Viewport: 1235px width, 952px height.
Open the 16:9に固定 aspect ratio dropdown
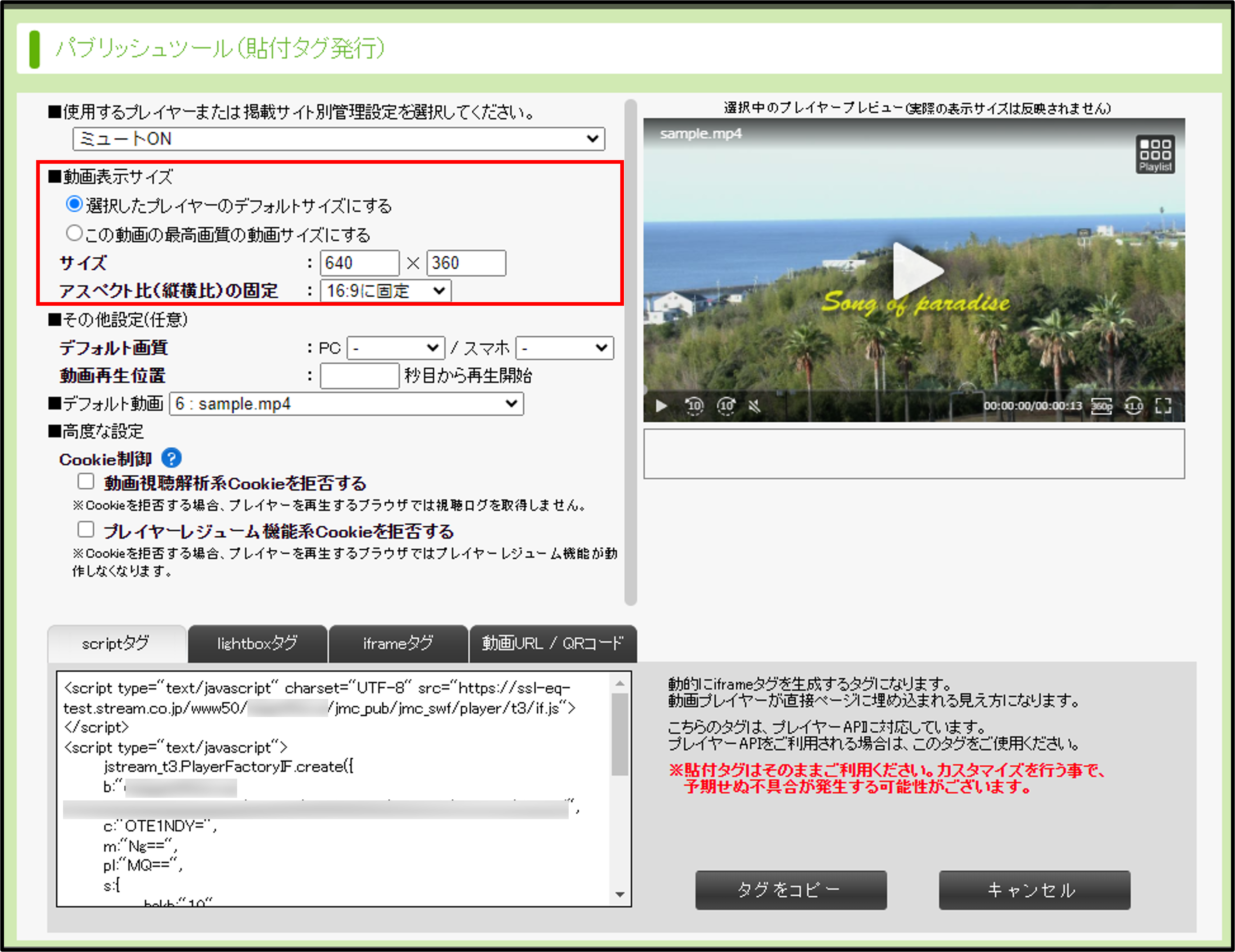pos(386,291)
